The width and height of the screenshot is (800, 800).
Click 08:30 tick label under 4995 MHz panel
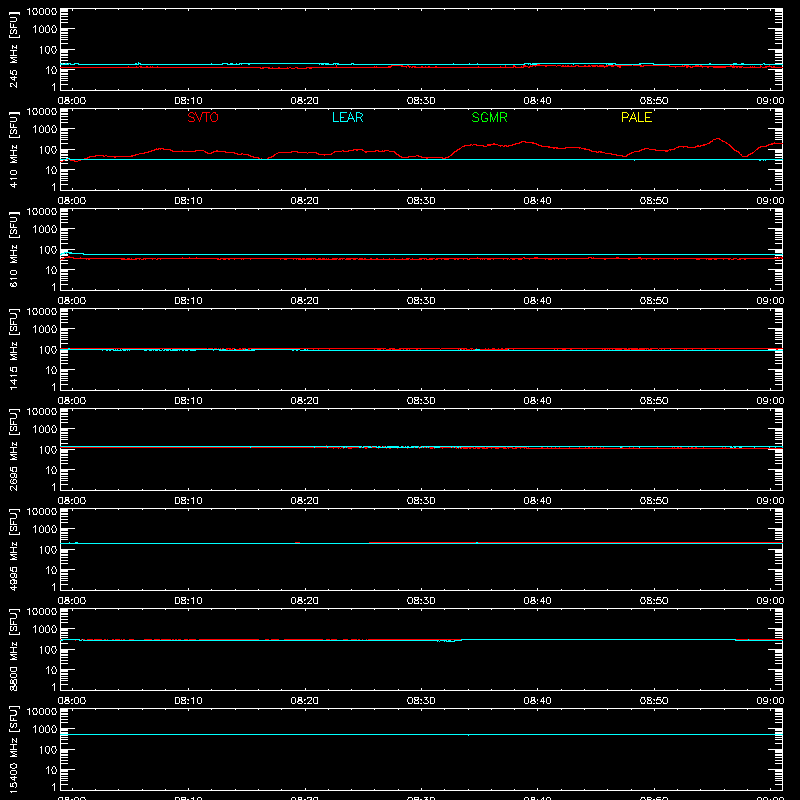[421, 601]
